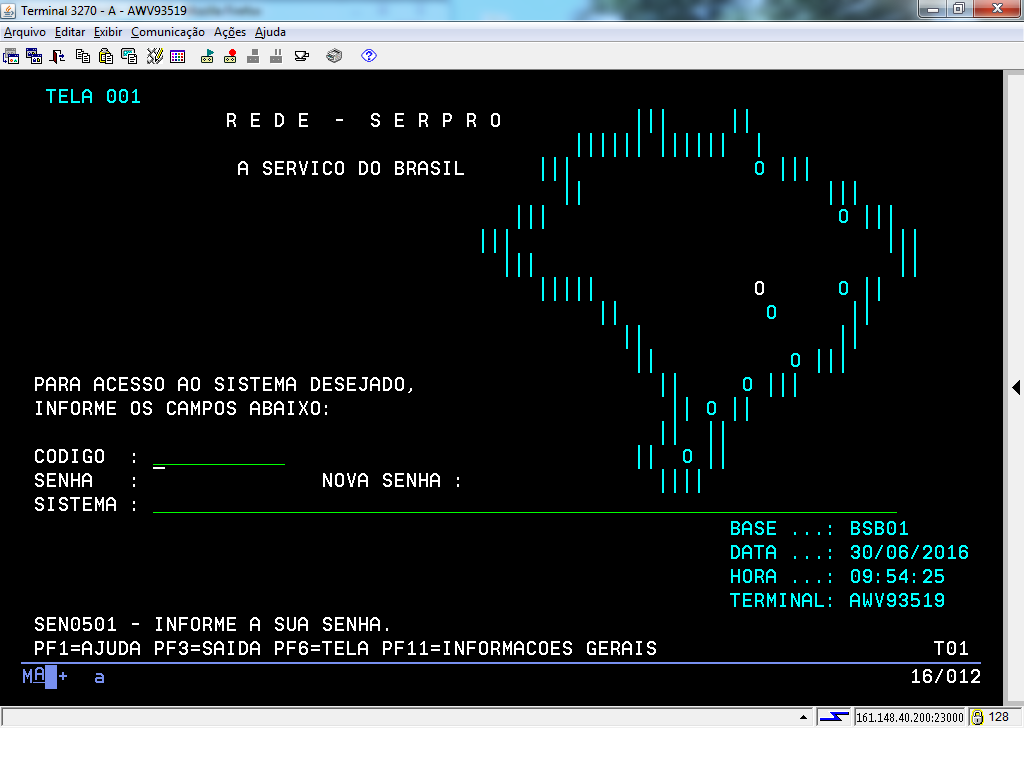Click the date 30/06/2016
Viewport: 1024px width, 768px height.
coord(909,552)
